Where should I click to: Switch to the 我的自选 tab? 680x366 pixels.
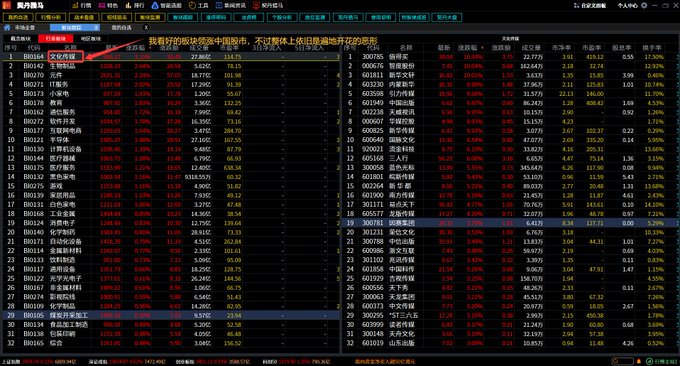[121, 27]
